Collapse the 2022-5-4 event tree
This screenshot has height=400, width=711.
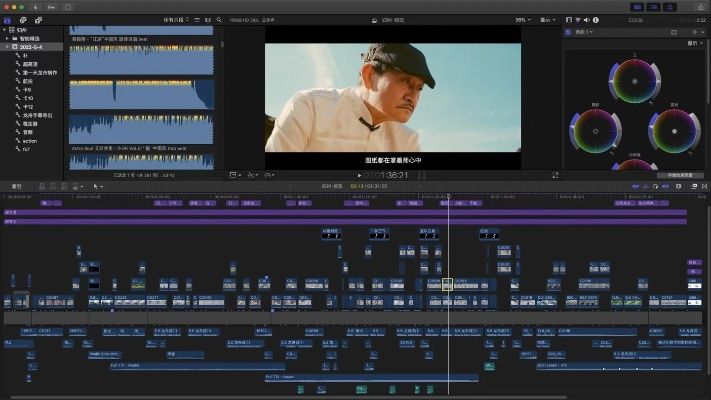[x=6, y=46]
